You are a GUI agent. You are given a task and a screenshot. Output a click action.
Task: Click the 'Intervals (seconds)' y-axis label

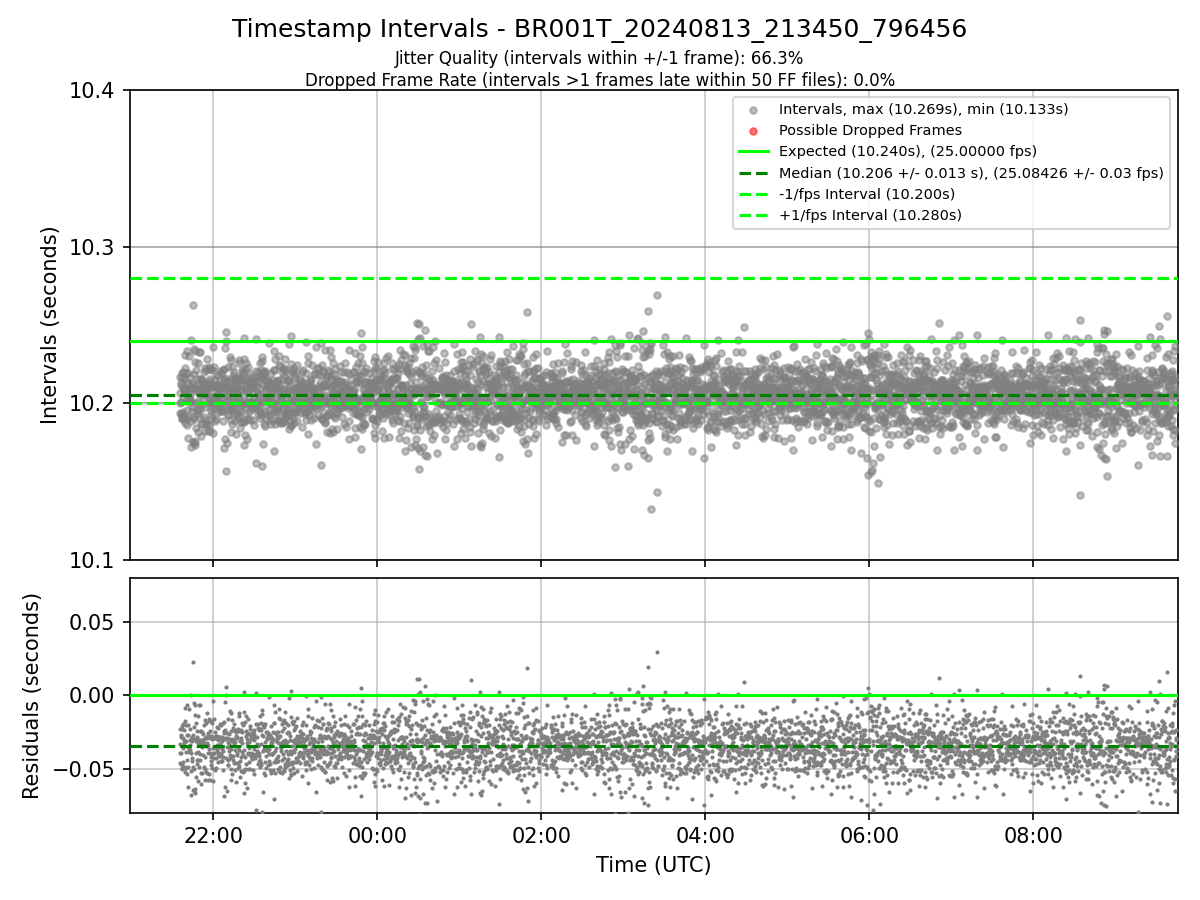[x=49, y=325]
